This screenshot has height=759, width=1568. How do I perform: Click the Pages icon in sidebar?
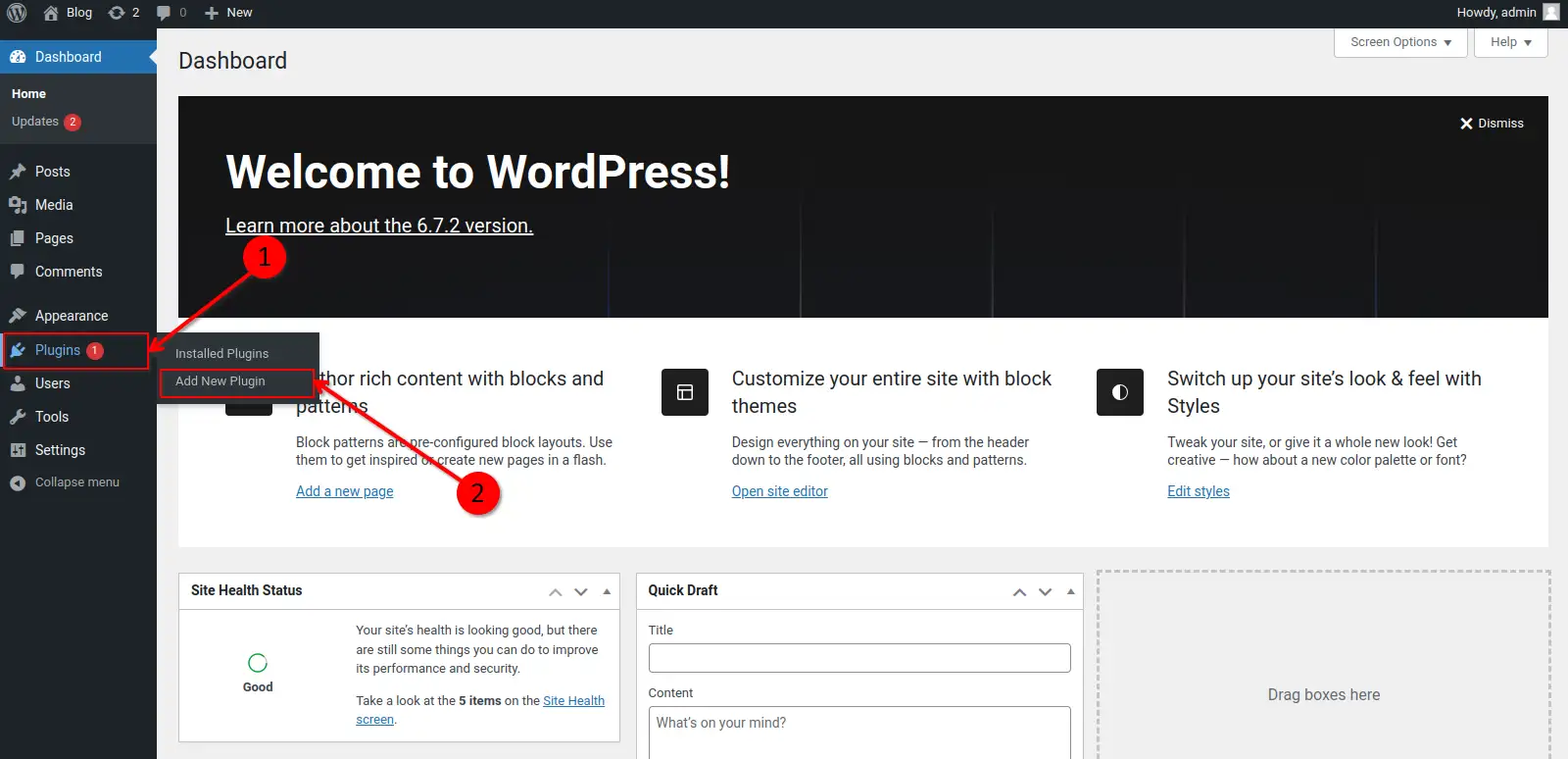click(18, 238)
